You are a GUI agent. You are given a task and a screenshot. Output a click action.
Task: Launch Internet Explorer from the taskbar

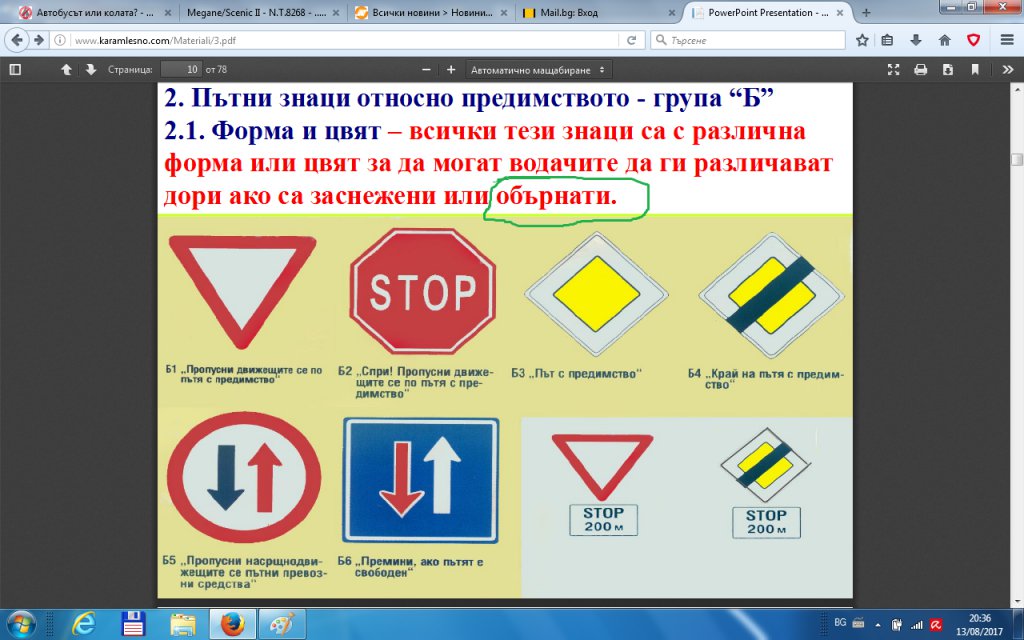83,625
